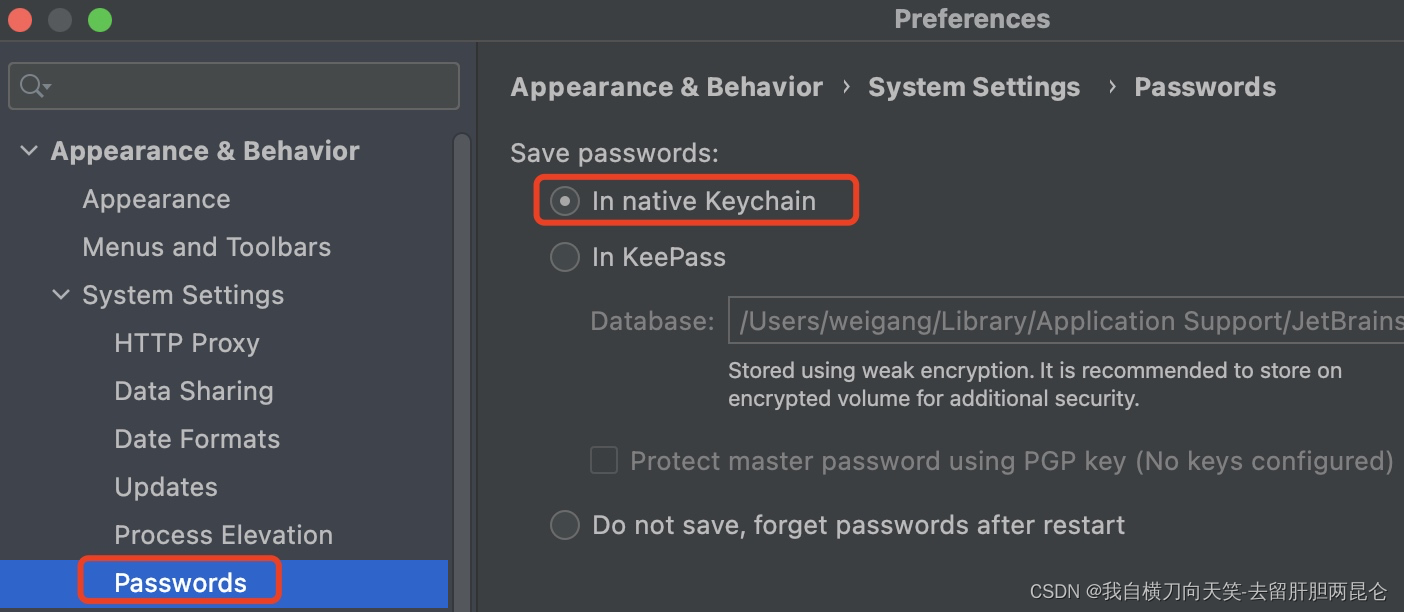Open Menus and Toolbars settings
Viewport: 1404px width, 612px height.
[206, 246]
